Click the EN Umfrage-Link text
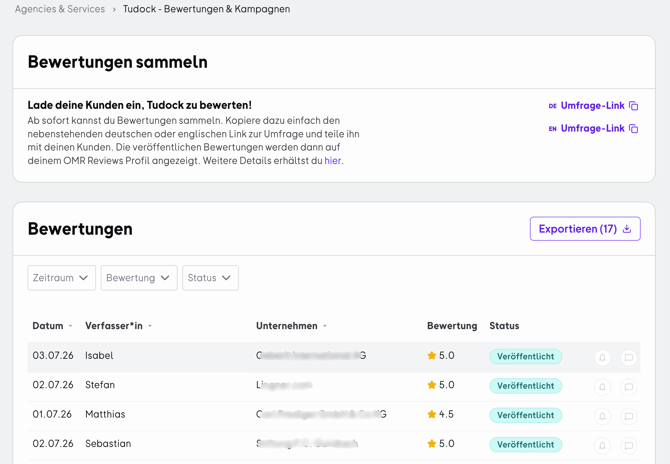 (x=592, y=128)
